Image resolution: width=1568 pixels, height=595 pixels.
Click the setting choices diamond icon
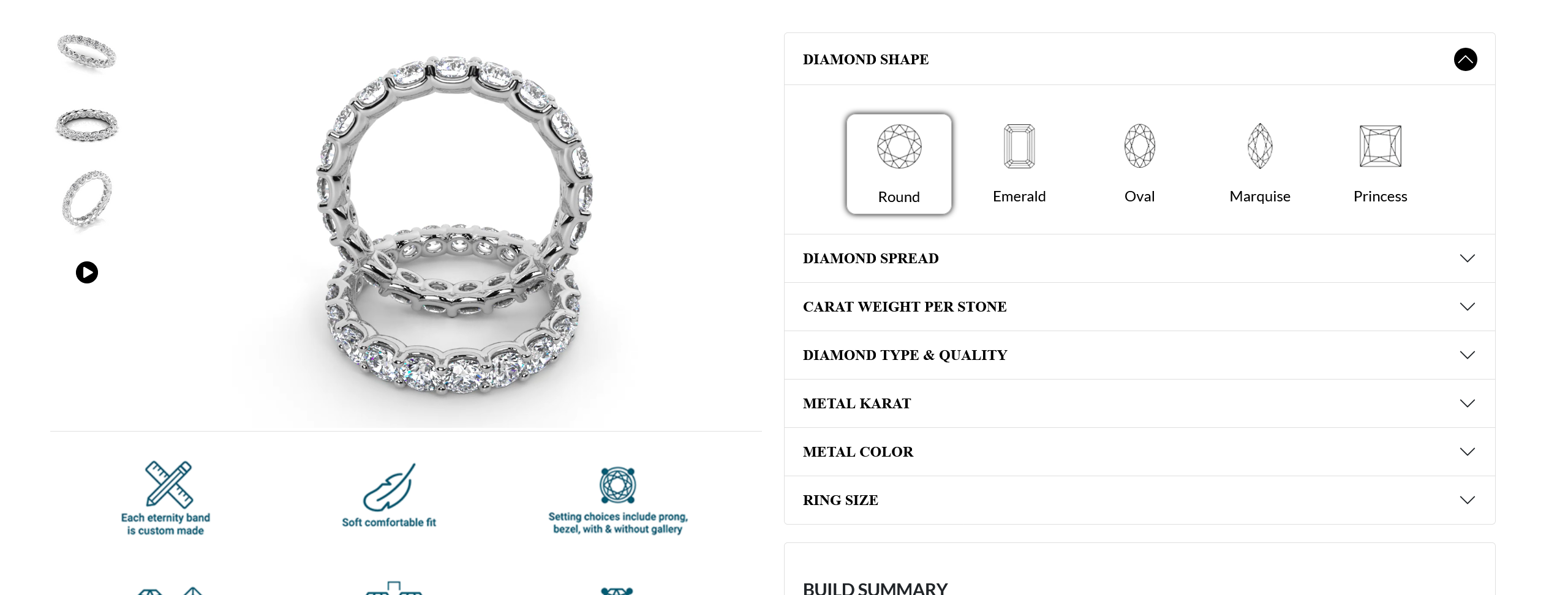coord(617,485)
